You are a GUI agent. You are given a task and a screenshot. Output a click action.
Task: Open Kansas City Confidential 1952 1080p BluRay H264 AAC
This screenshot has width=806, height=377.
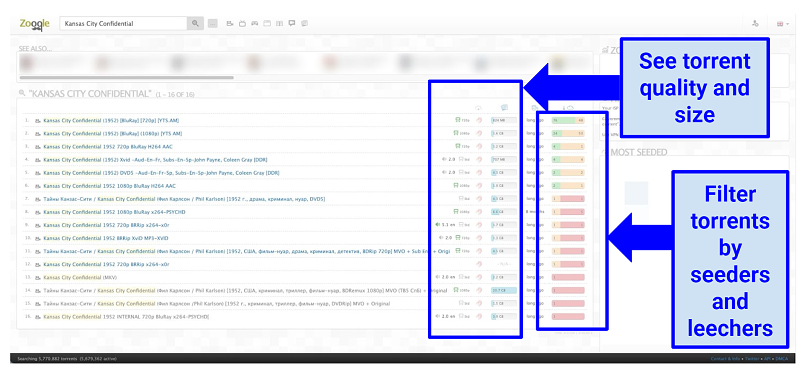(109, 186)
